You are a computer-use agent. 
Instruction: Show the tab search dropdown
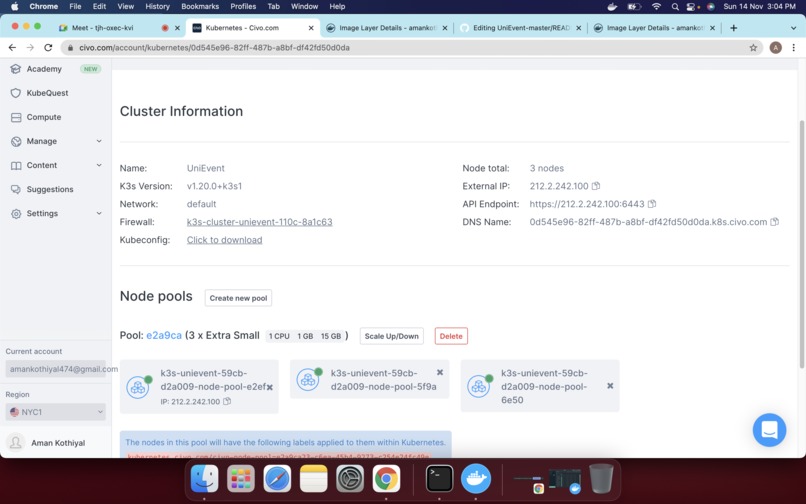793,28
